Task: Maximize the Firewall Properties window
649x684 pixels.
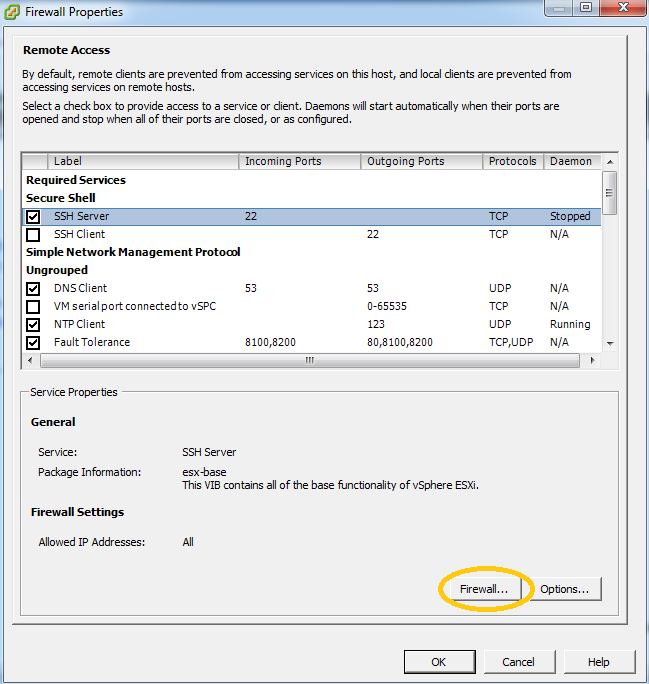Action: point(586,7)
